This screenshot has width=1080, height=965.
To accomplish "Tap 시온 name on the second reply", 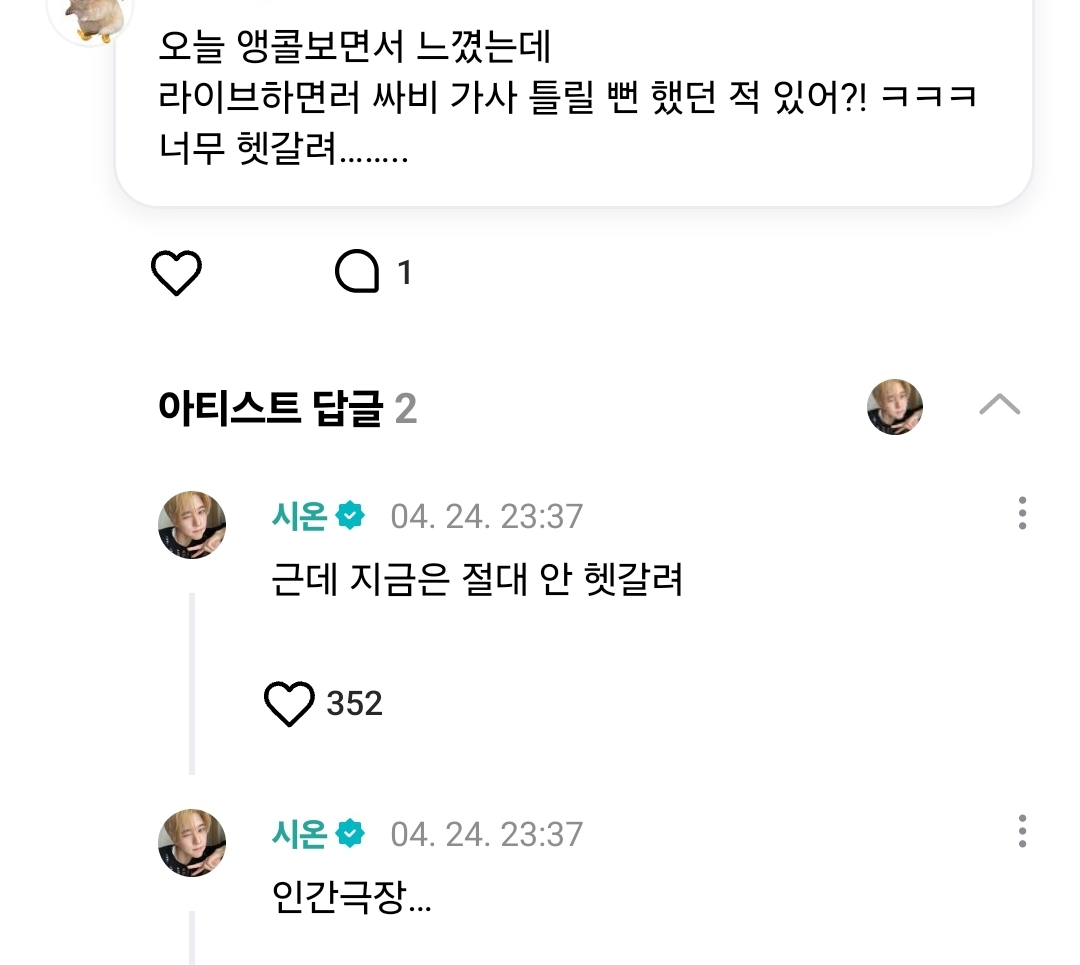I will pyautogui.click(x=300, y=834).
